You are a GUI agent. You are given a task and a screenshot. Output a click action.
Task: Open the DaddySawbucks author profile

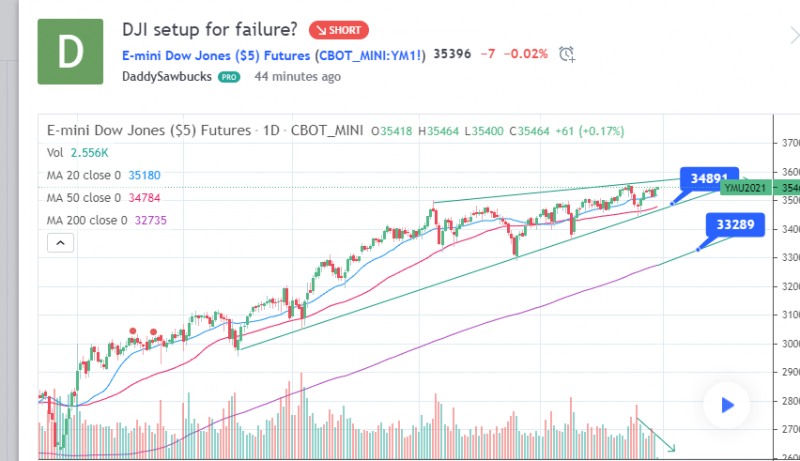coord(167,76)
